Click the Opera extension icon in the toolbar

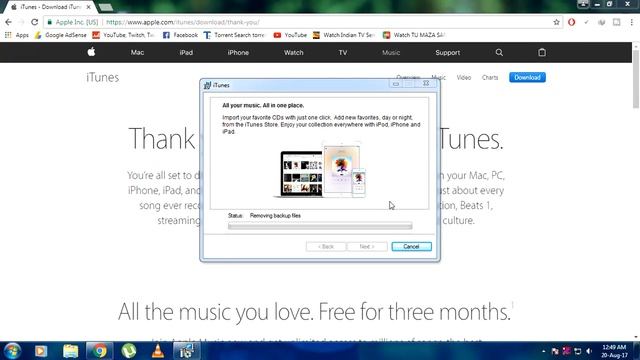[x=571, y=22]
